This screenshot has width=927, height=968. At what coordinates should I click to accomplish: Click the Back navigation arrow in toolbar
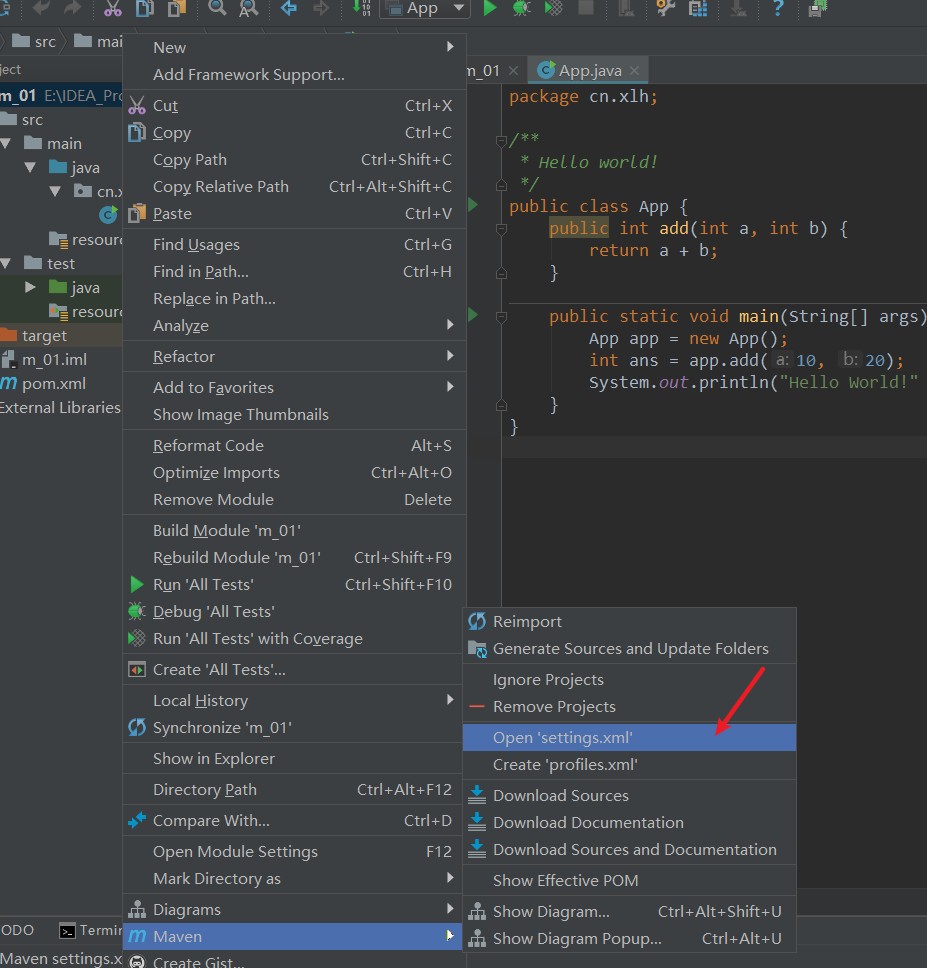click(289, 8)
